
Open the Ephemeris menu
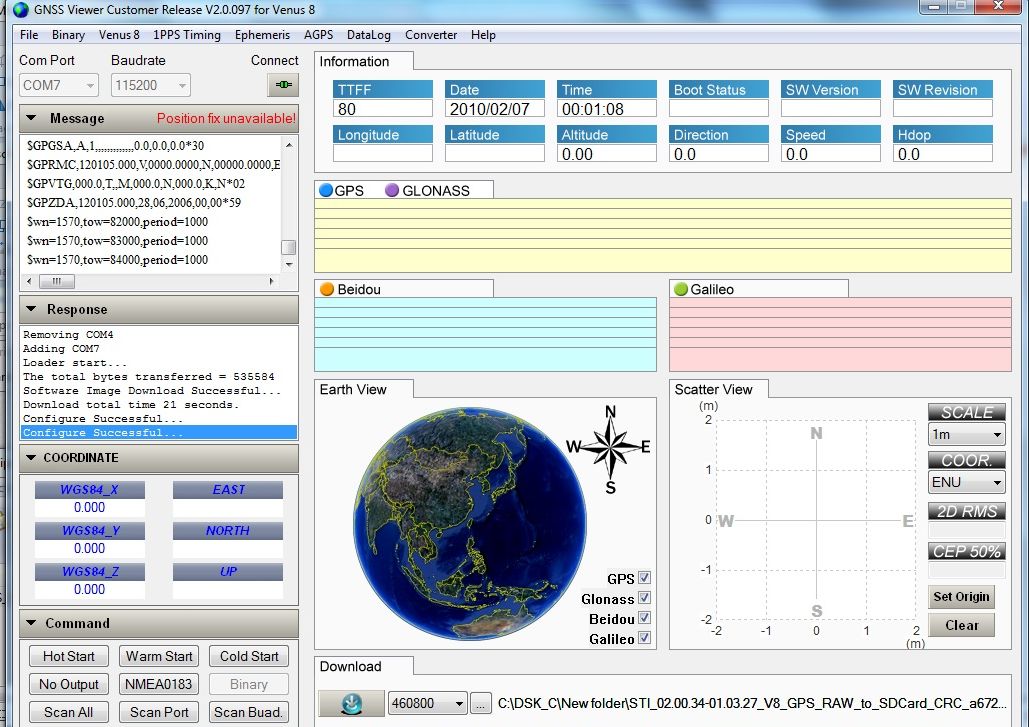(x=262, y=35)
